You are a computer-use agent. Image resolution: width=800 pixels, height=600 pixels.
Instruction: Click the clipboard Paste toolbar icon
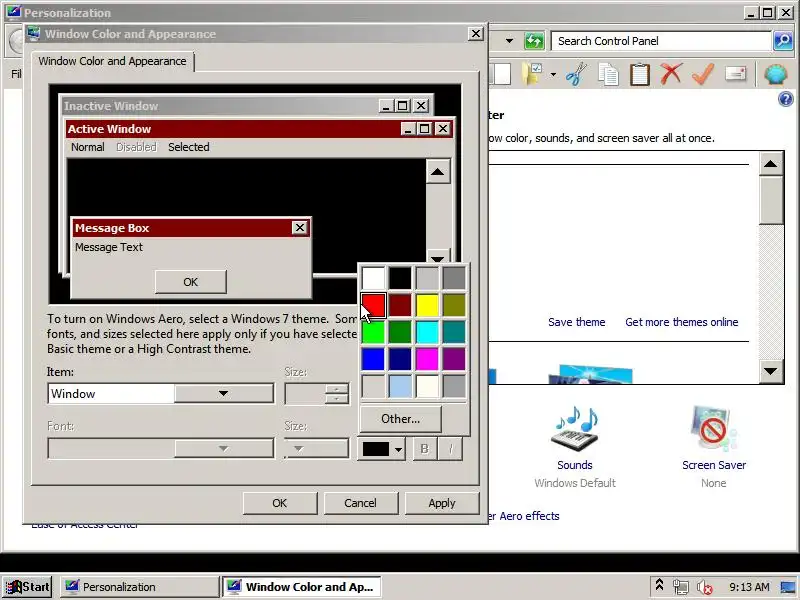tap(640, 74)
